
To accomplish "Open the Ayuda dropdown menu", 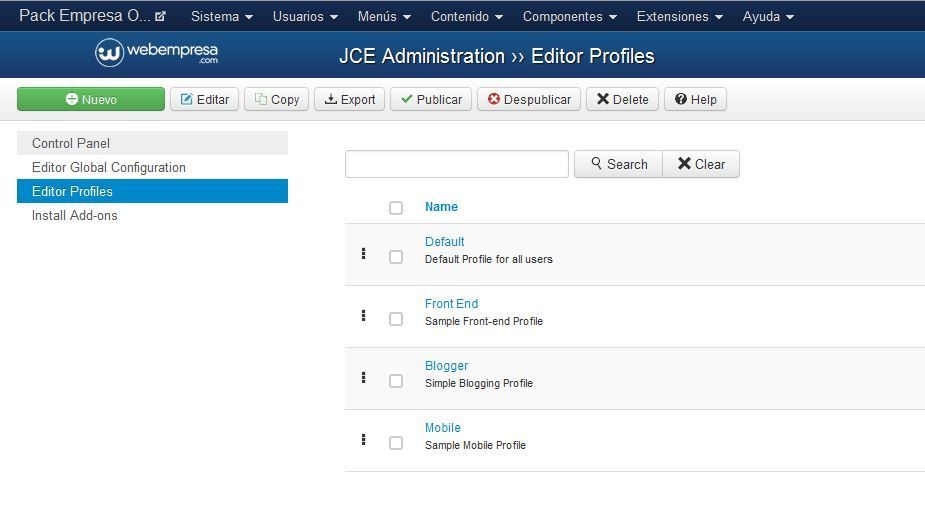I will 768,17.
